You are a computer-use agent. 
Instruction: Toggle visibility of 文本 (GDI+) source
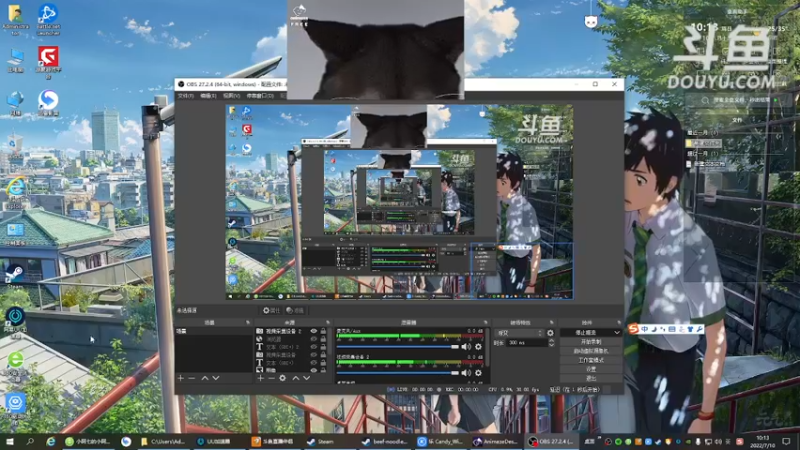tap(314, 363)
